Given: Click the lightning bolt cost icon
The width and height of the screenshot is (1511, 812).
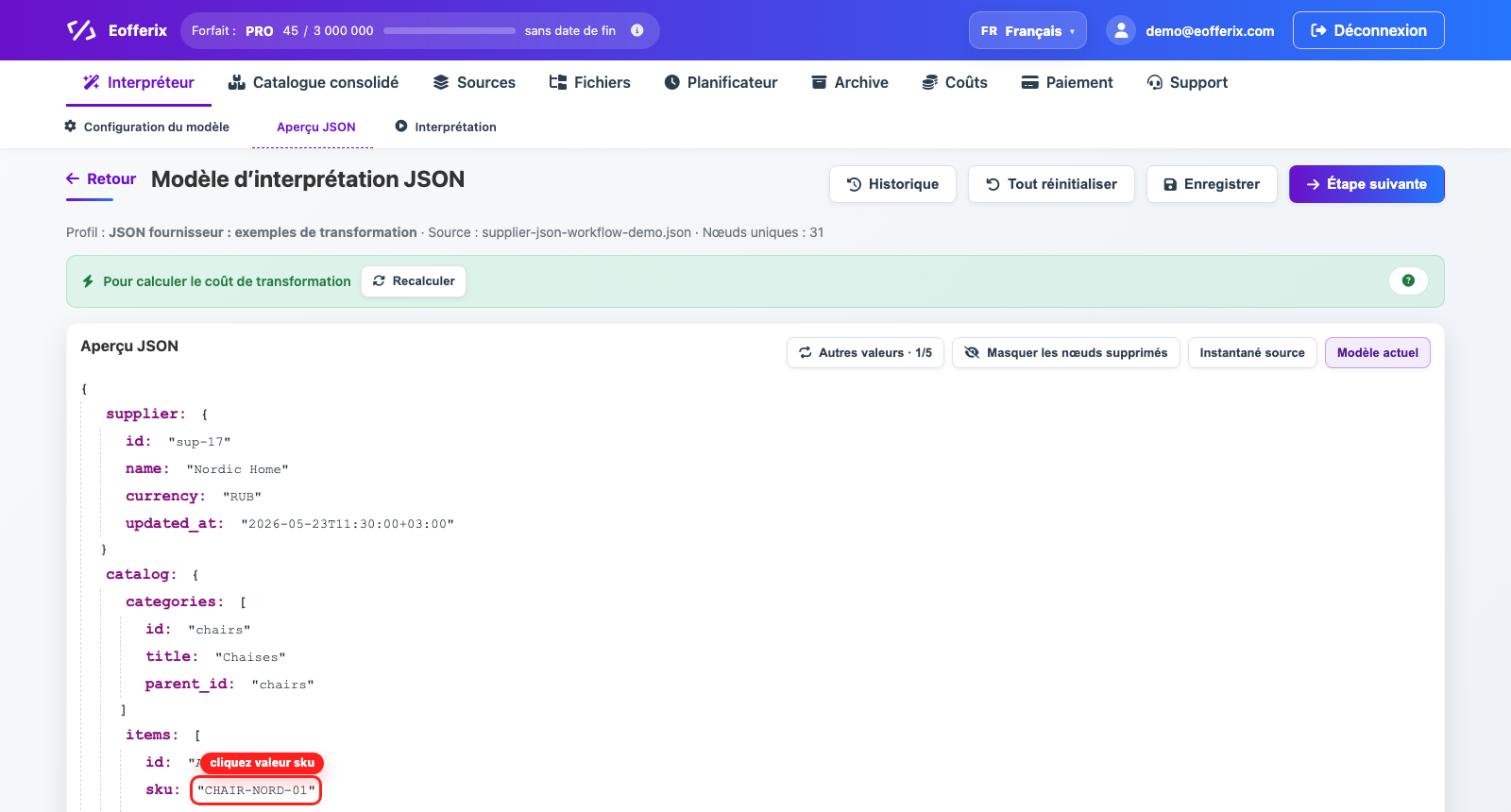Looking at the screenshot, I should [x=88, y=281].
